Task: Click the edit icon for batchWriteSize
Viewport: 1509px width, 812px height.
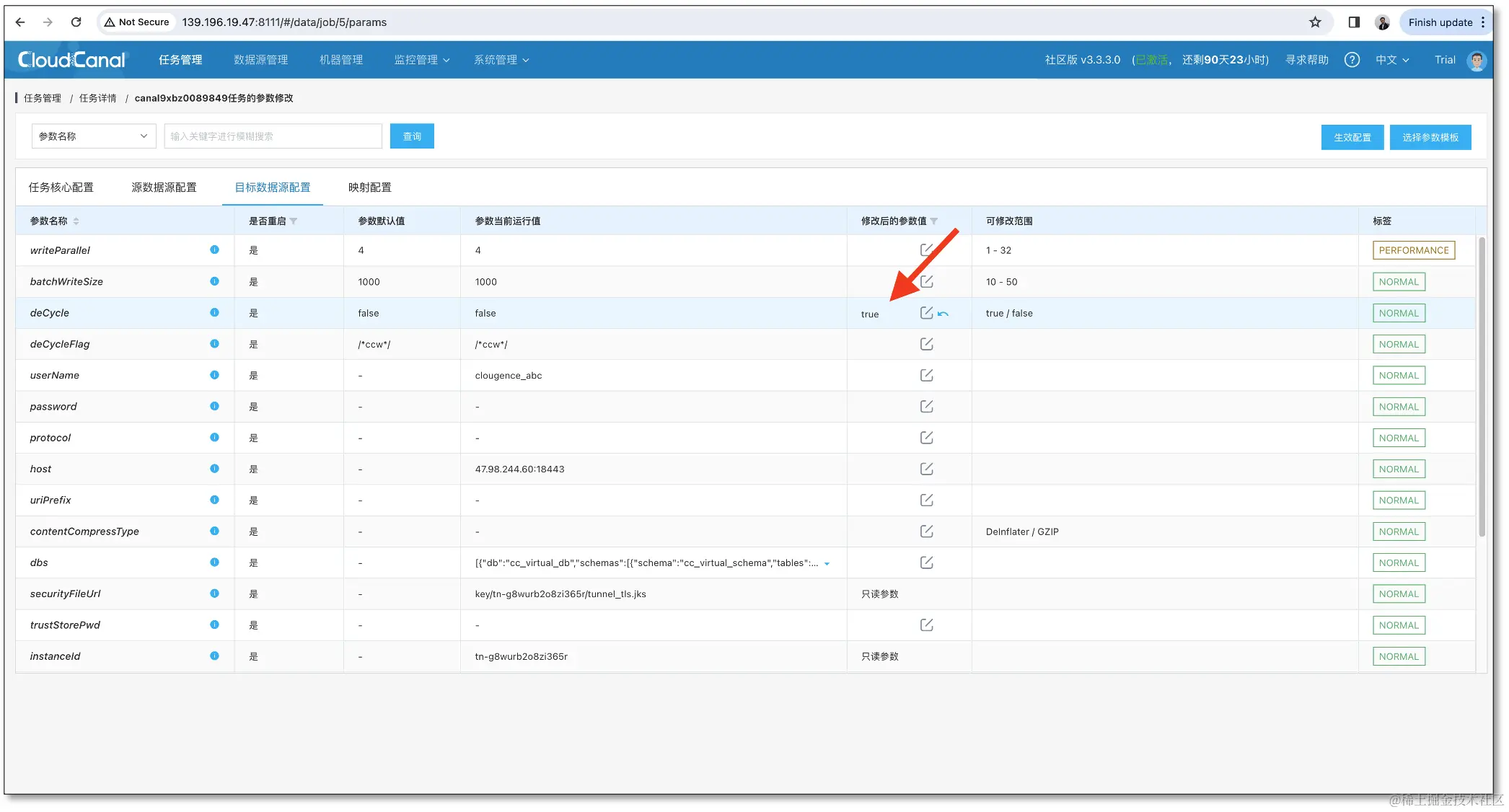Action: (x=927, y=282)
